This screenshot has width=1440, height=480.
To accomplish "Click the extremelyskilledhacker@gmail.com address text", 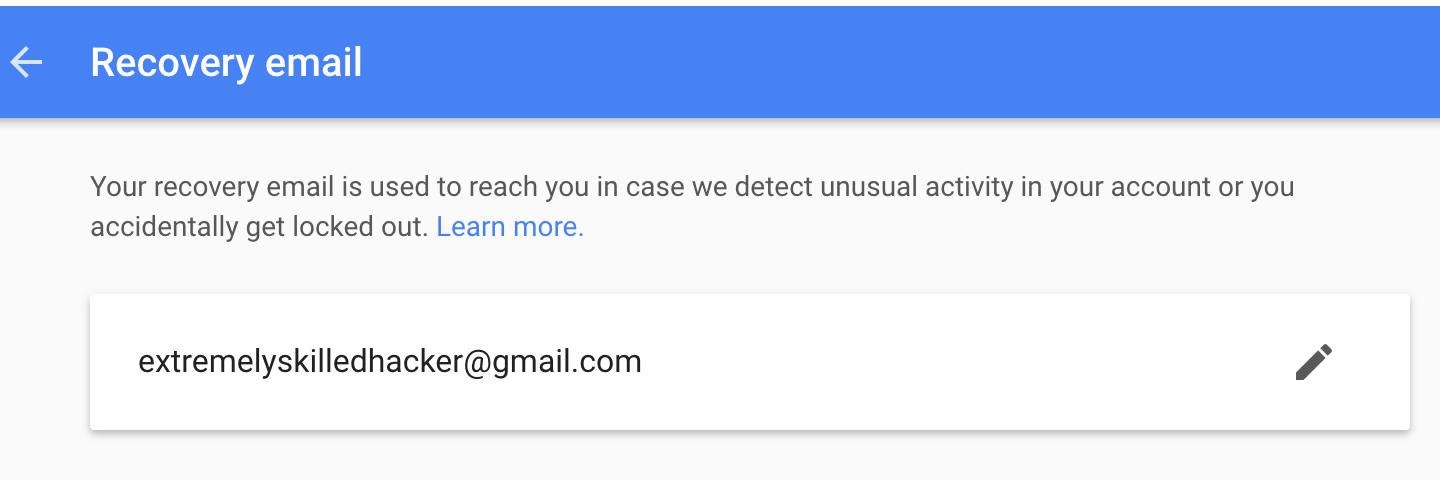I will (x=390, y=361).
